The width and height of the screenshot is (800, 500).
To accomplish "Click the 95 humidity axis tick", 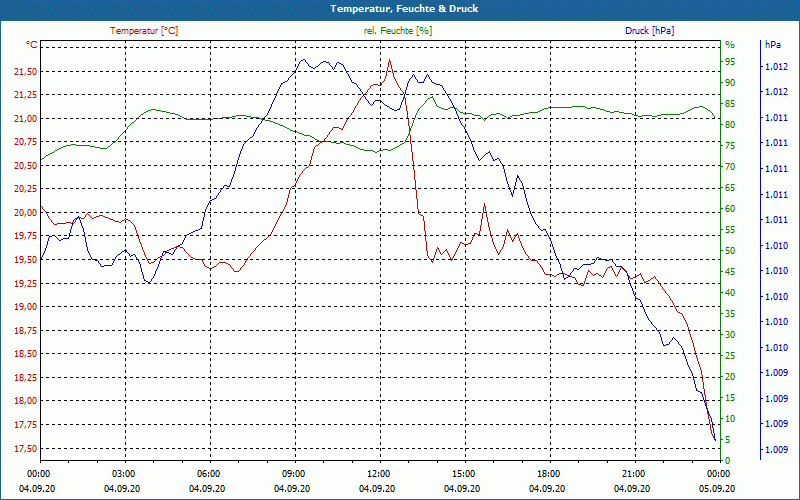I will pyautogui.click(x=730, y=62).
